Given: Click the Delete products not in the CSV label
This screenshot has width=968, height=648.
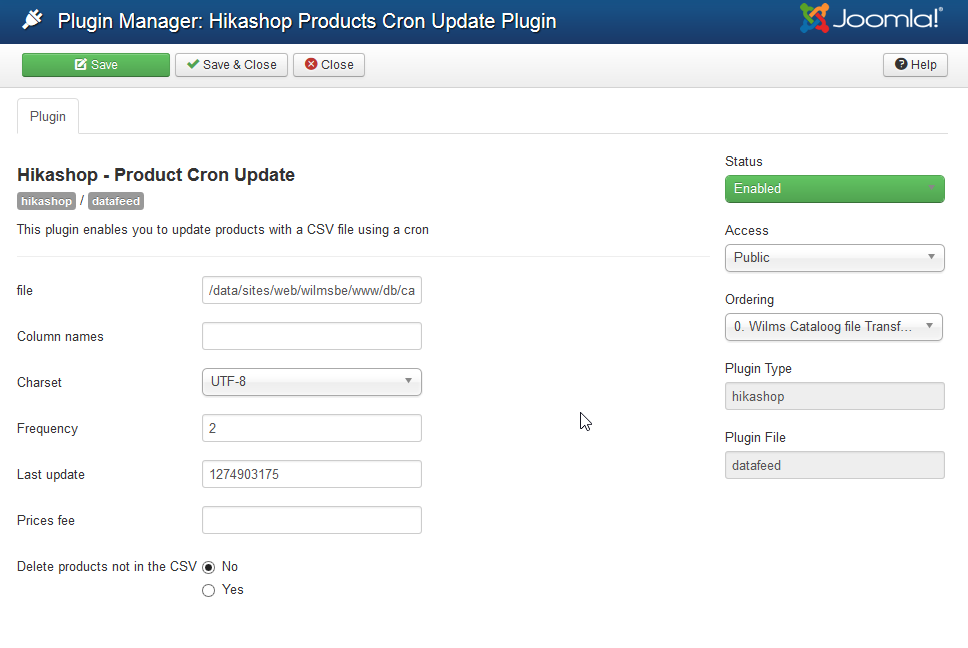Looking at the screenshot, I should click(107, 567).
